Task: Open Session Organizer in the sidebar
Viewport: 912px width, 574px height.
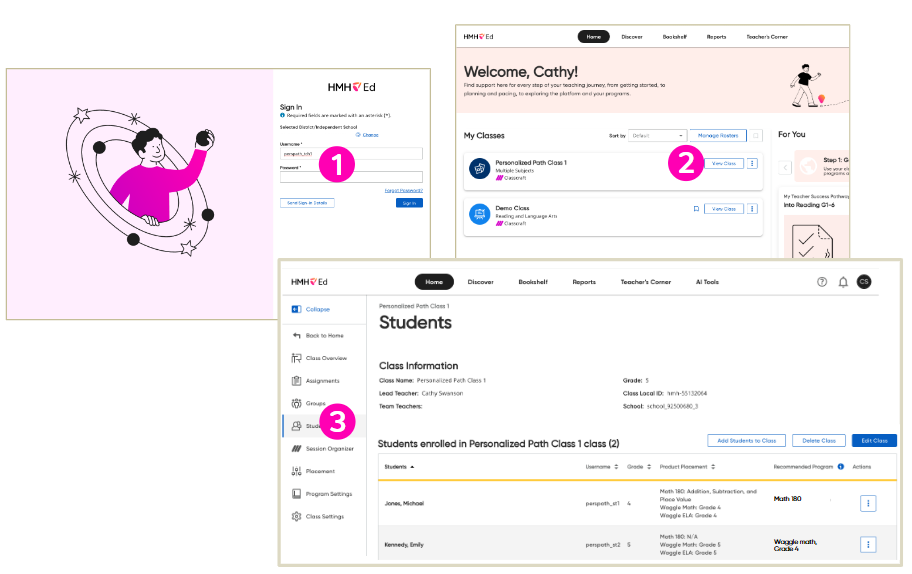Action: (329, 449)
